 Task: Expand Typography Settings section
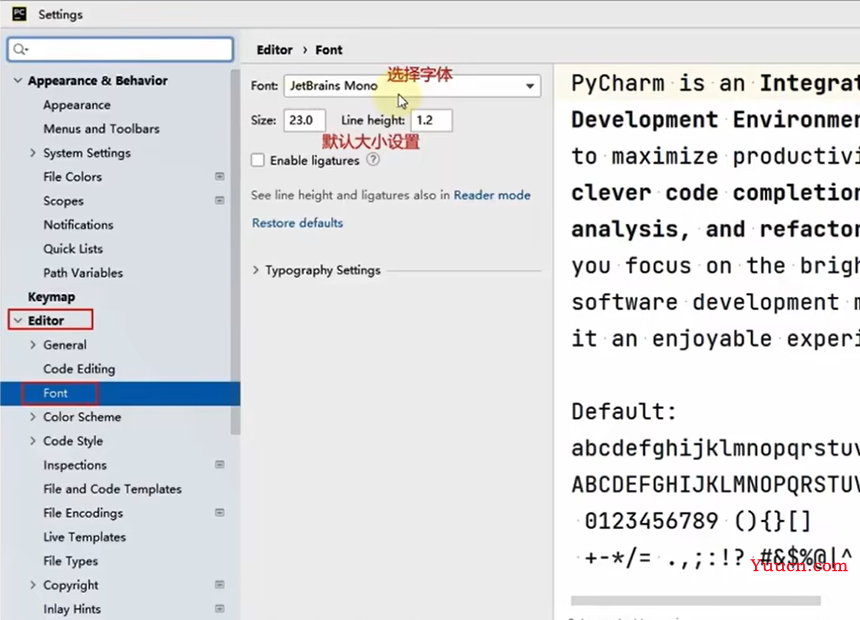(256, 270)
